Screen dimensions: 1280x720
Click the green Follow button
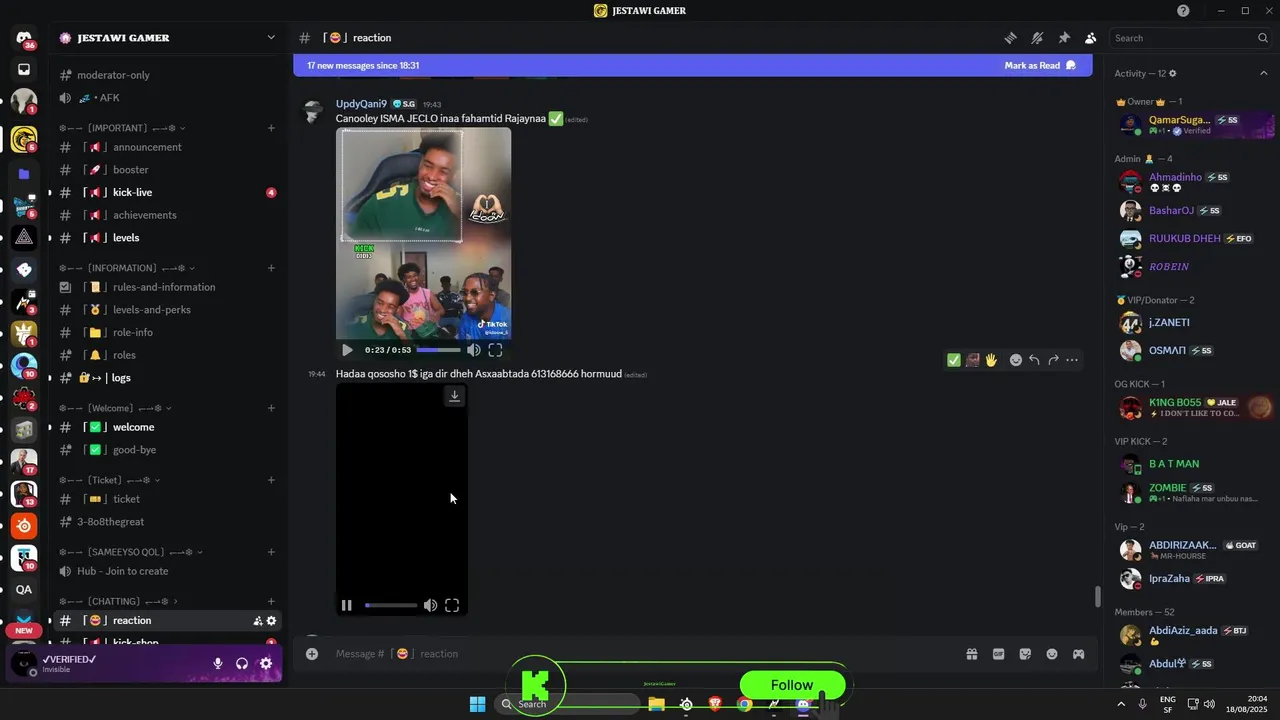tap(792, 685)
